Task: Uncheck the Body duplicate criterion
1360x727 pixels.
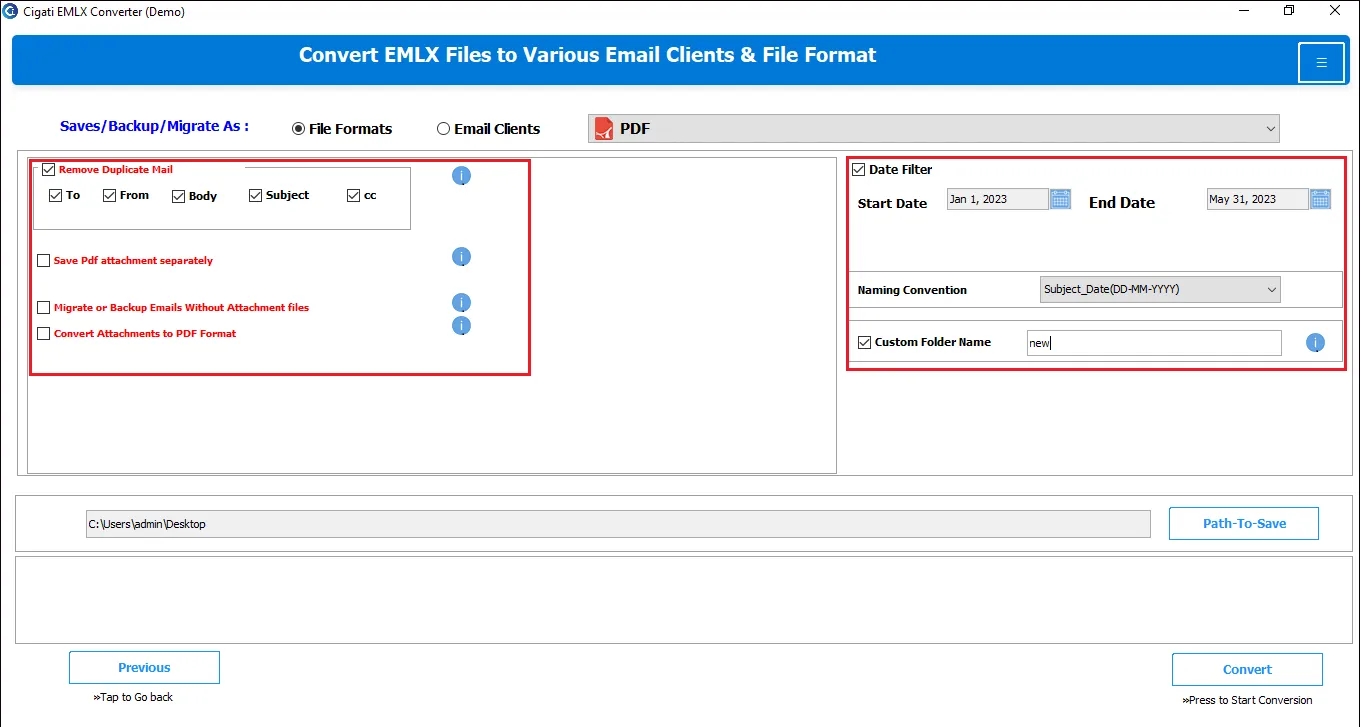Action: point(178,196)
